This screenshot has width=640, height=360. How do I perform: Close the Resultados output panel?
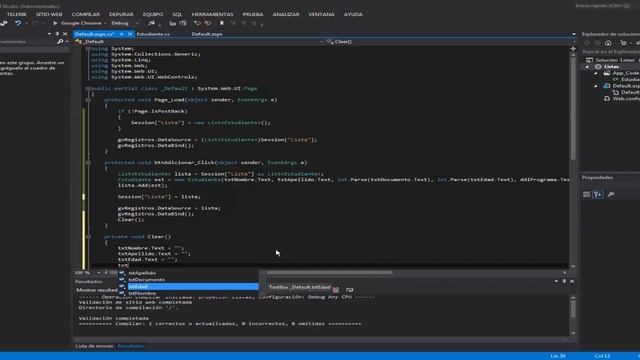(572, 282)
